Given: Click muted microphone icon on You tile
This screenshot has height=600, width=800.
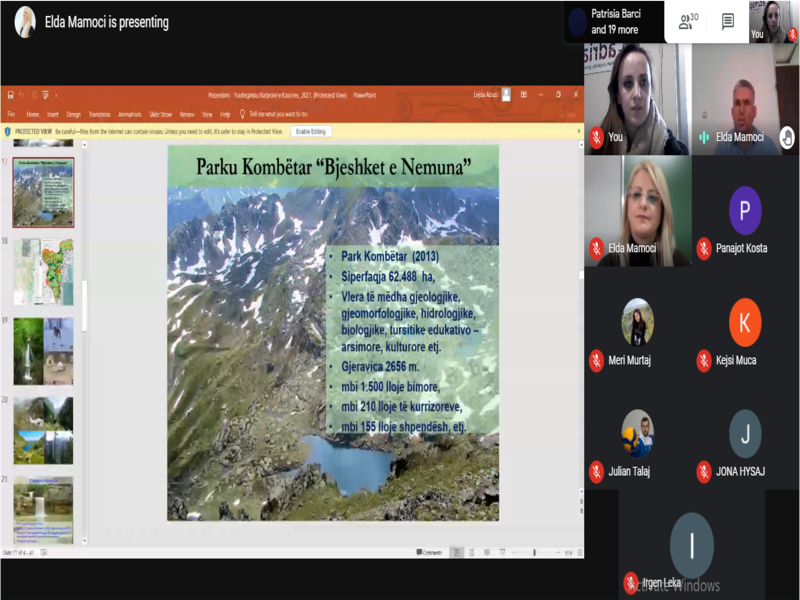Looking at the screenshot, I should (x=596, y=137).
